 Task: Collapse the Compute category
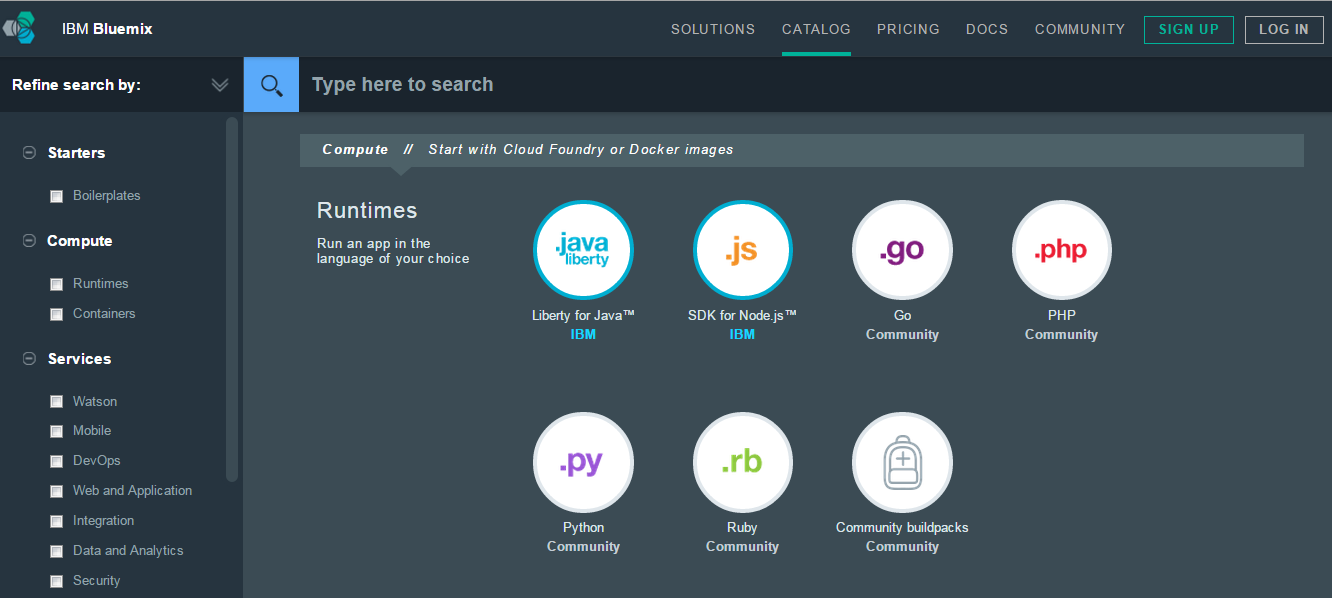29,241
